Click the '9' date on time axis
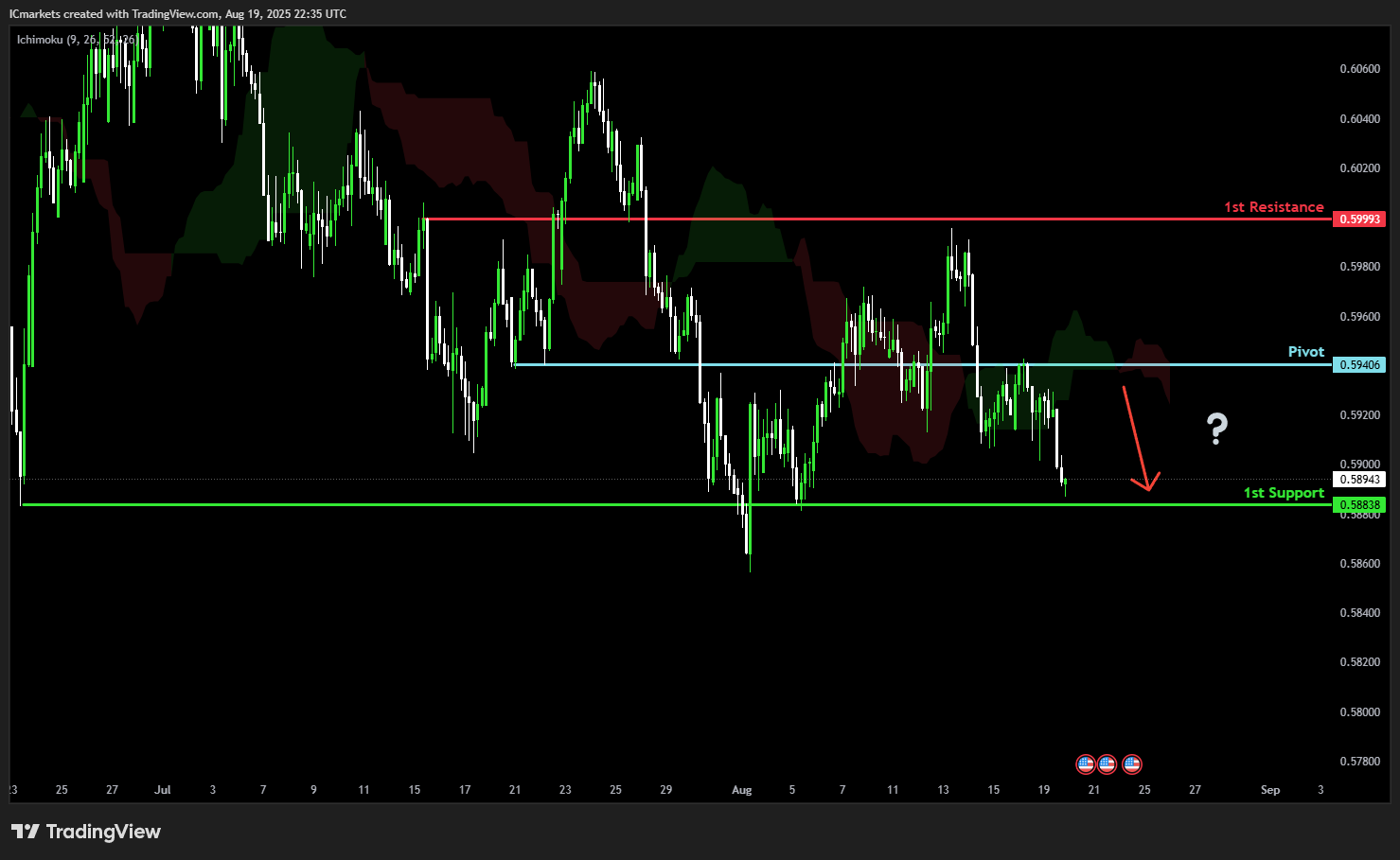Image resolution: width=1400 pixels, height=860 pixels. point(313,790)
